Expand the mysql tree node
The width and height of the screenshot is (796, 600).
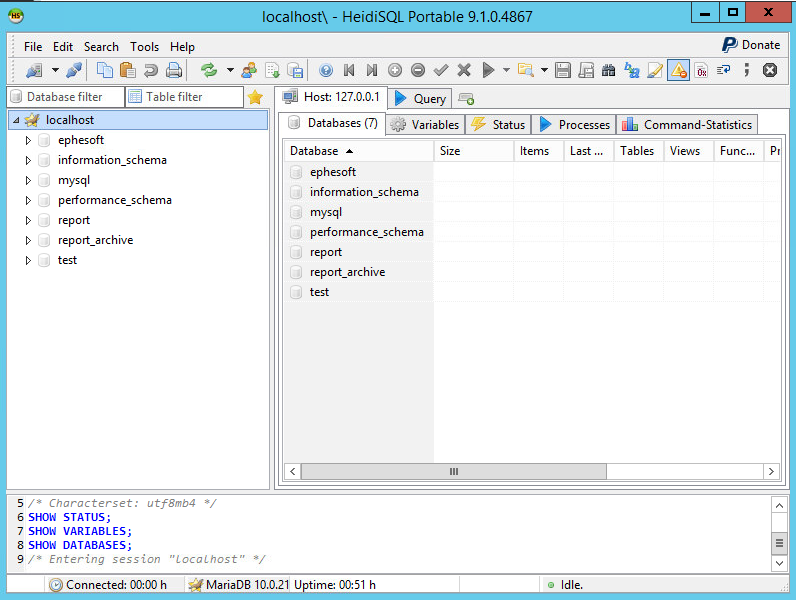[28, 180]
